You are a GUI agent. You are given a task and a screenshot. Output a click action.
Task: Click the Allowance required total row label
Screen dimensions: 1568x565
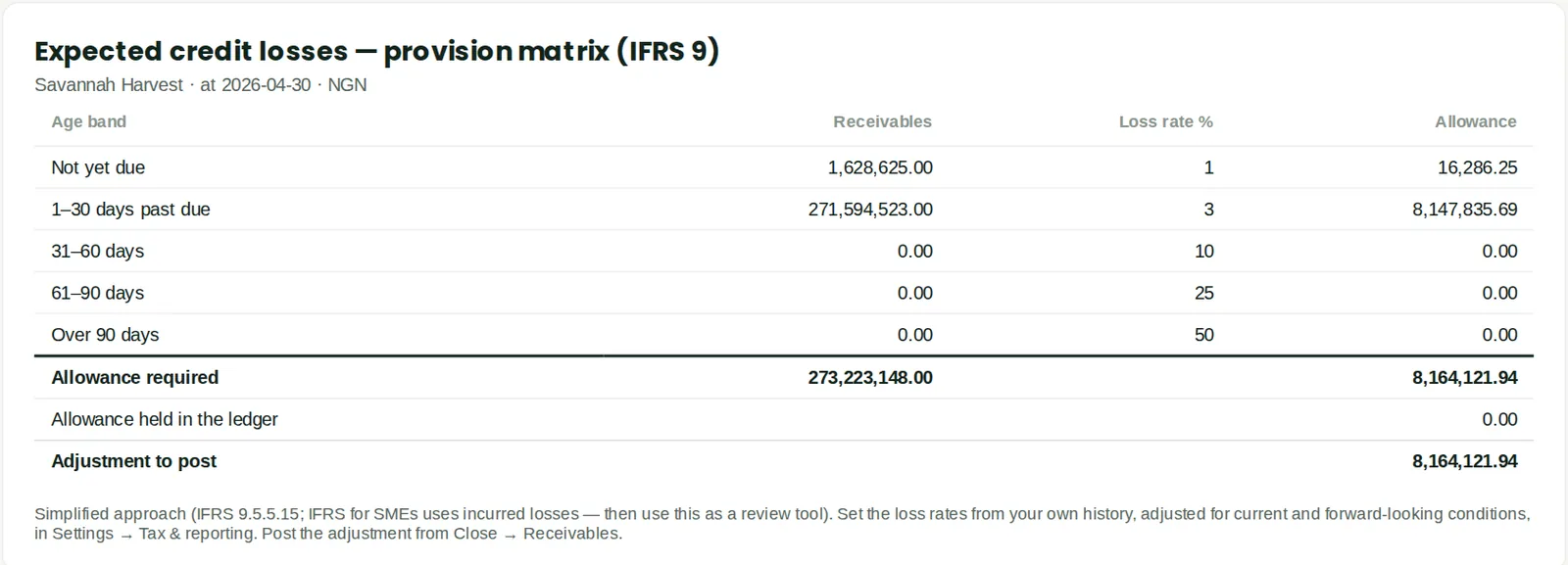134,377
